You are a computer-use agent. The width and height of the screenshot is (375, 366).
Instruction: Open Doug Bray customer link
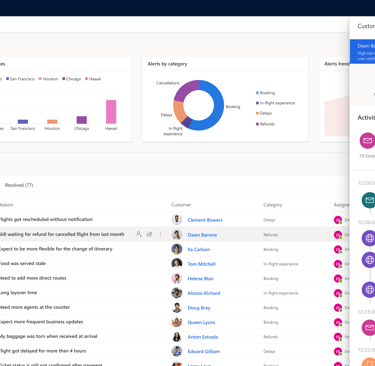coord(199,308)
